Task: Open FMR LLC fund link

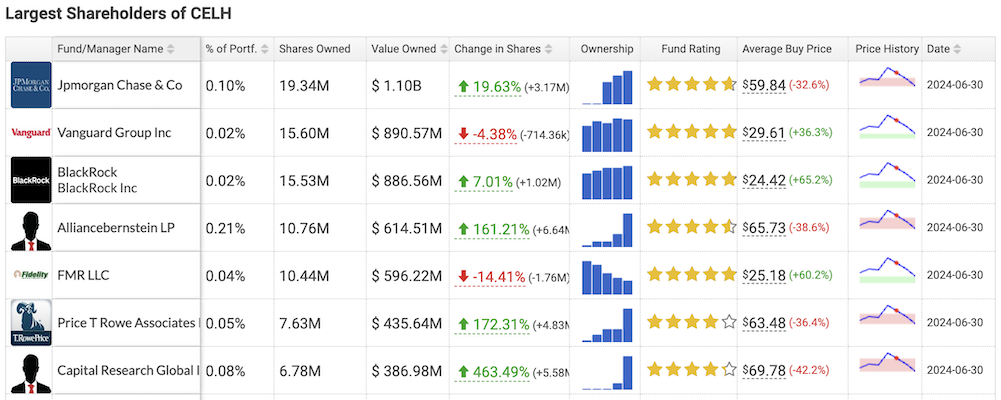Action: 83,276
